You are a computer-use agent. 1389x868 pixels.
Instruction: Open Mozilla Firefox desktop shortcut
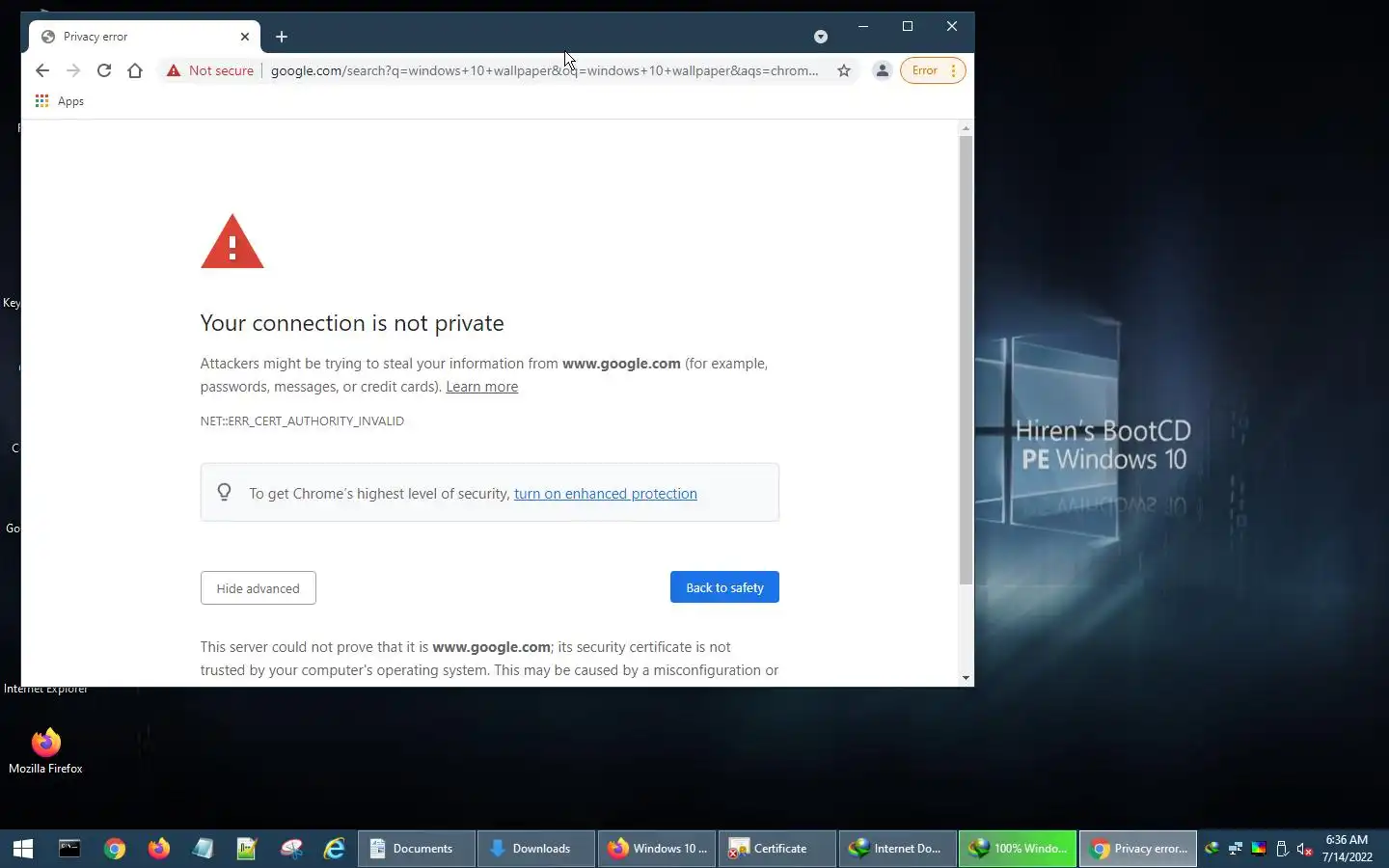coord(45,750)
